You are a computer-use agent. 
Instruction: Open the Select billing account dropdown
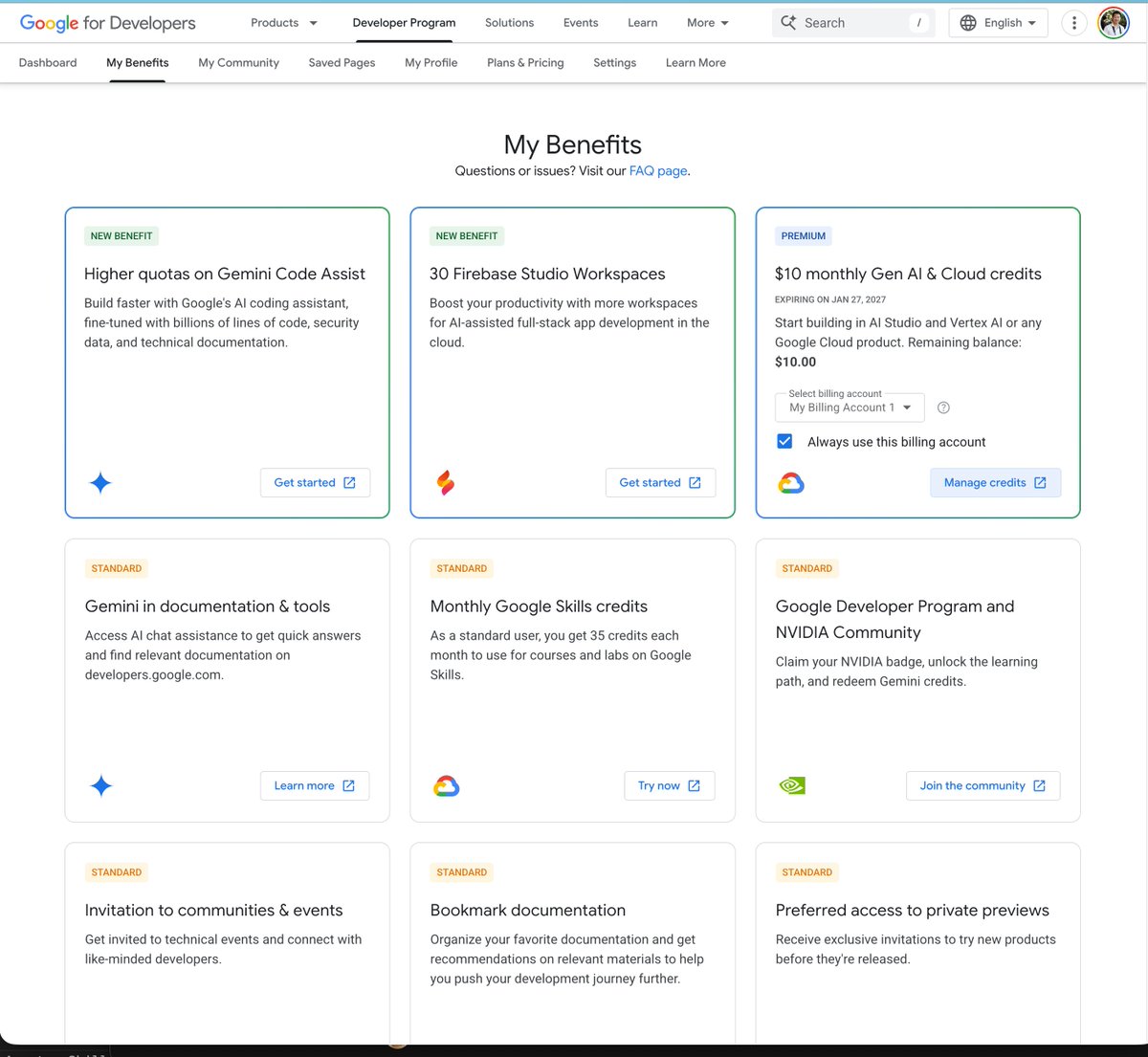coord(850,407)
